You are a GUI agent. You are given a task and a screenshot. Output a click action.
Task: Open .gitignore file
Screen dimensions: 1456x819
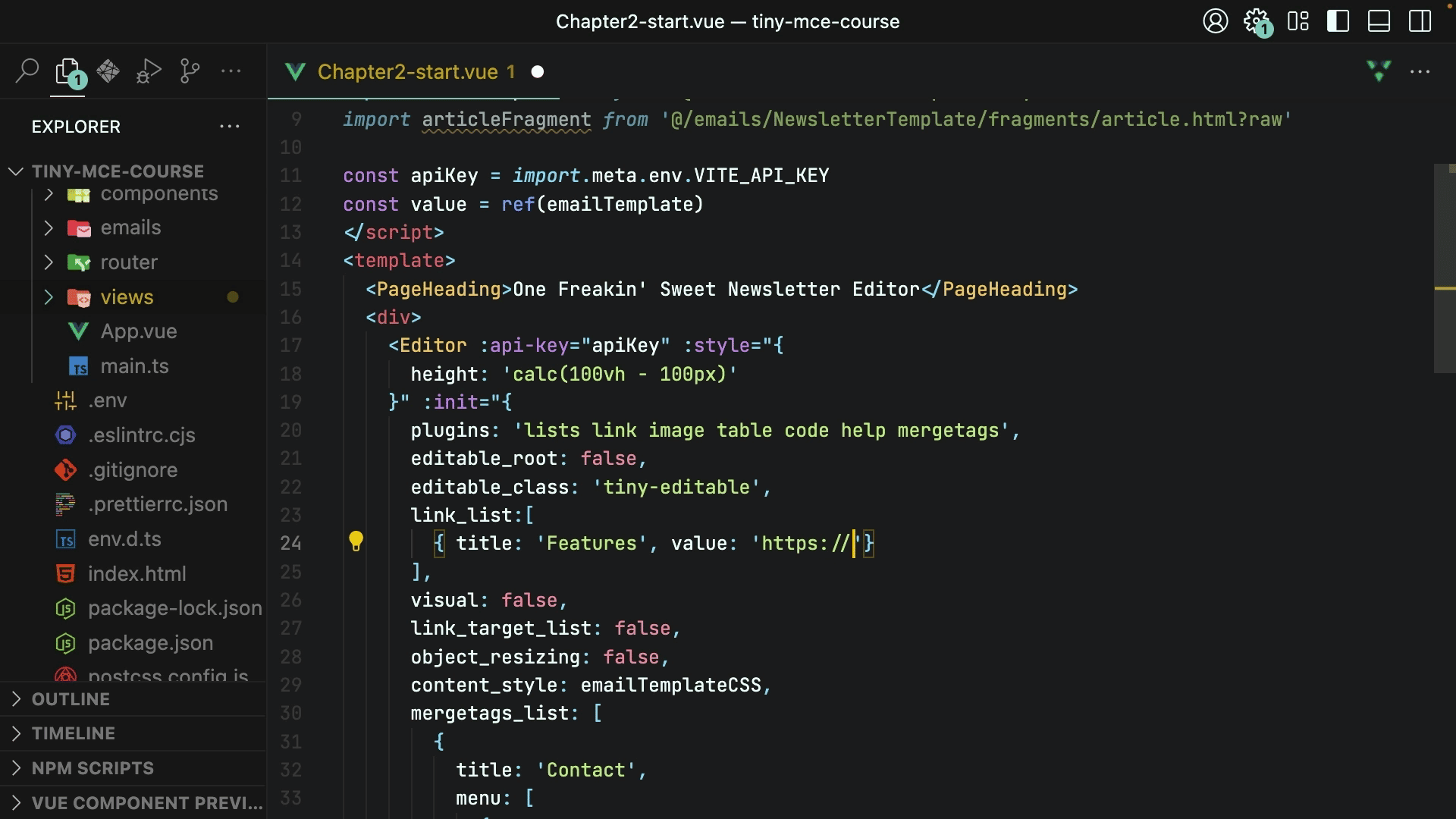[133, 470]
